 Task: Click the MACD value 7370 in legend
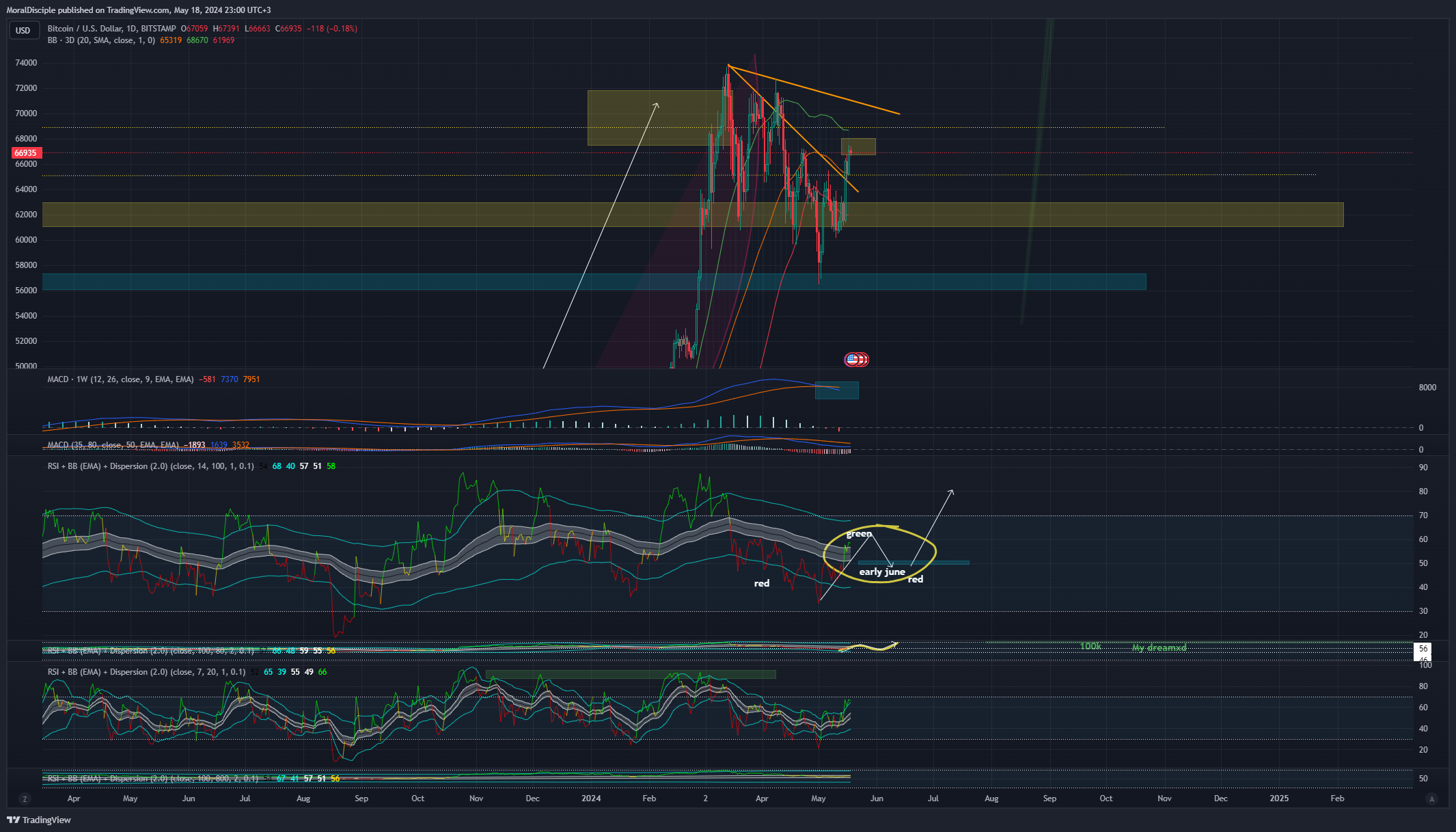click(230, 379)
